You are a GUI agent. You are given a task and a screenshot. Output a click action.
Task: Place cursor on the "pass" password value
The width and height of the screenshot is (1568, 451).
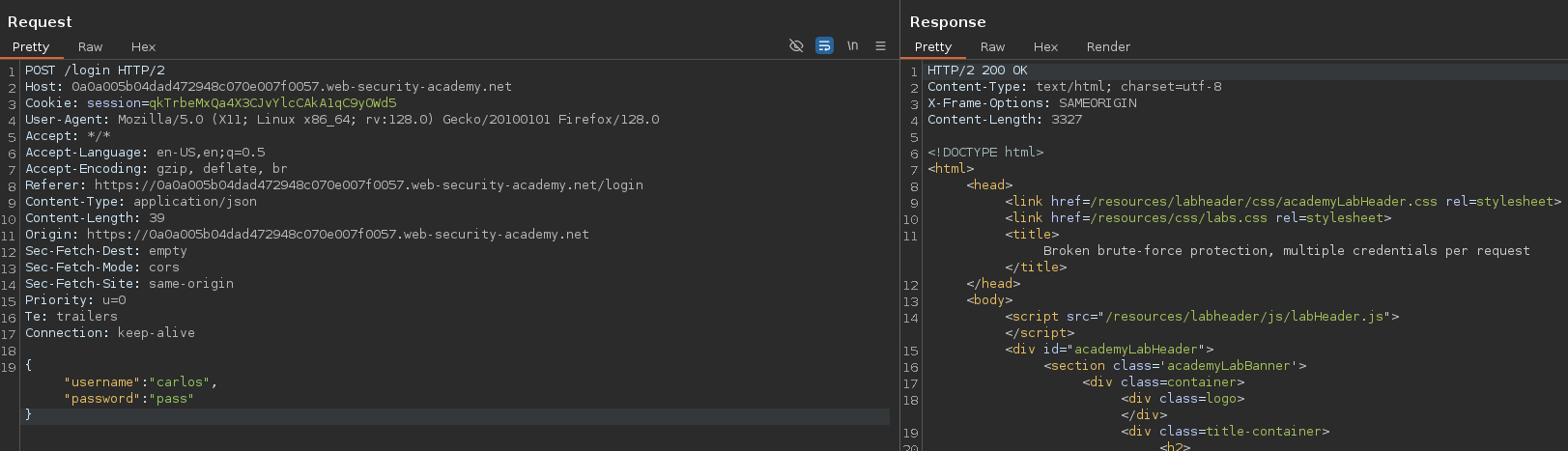tap(172, 399)
